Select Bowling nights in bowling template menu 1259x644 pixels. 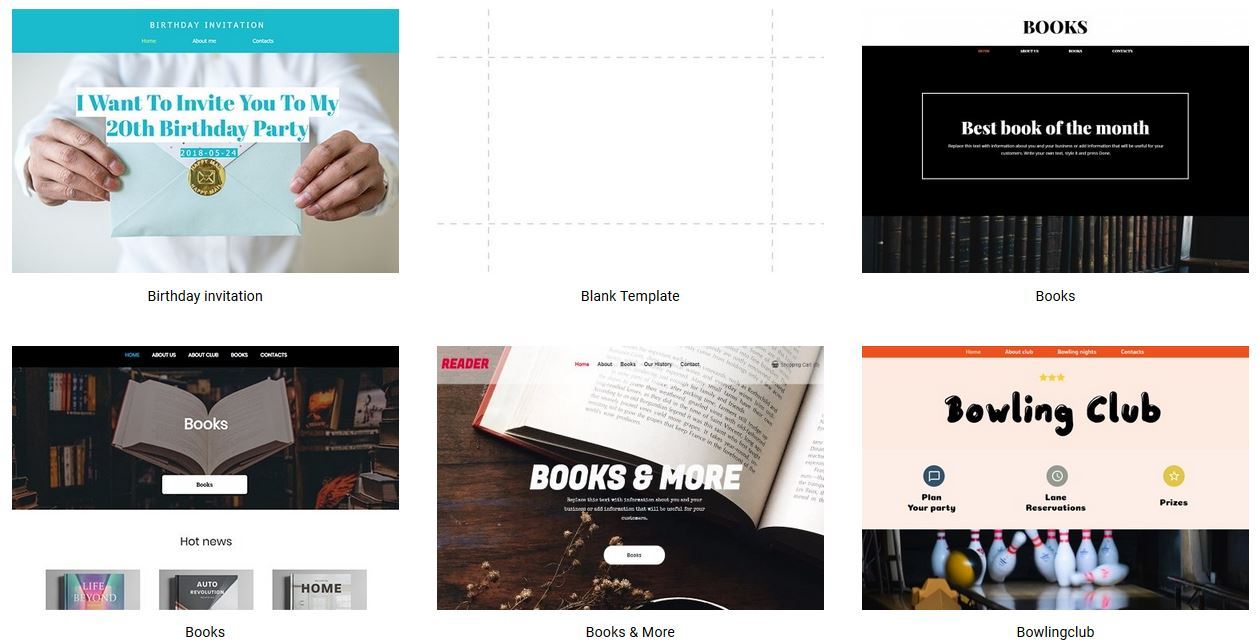pyautogui.click(x=1077, y=352)
